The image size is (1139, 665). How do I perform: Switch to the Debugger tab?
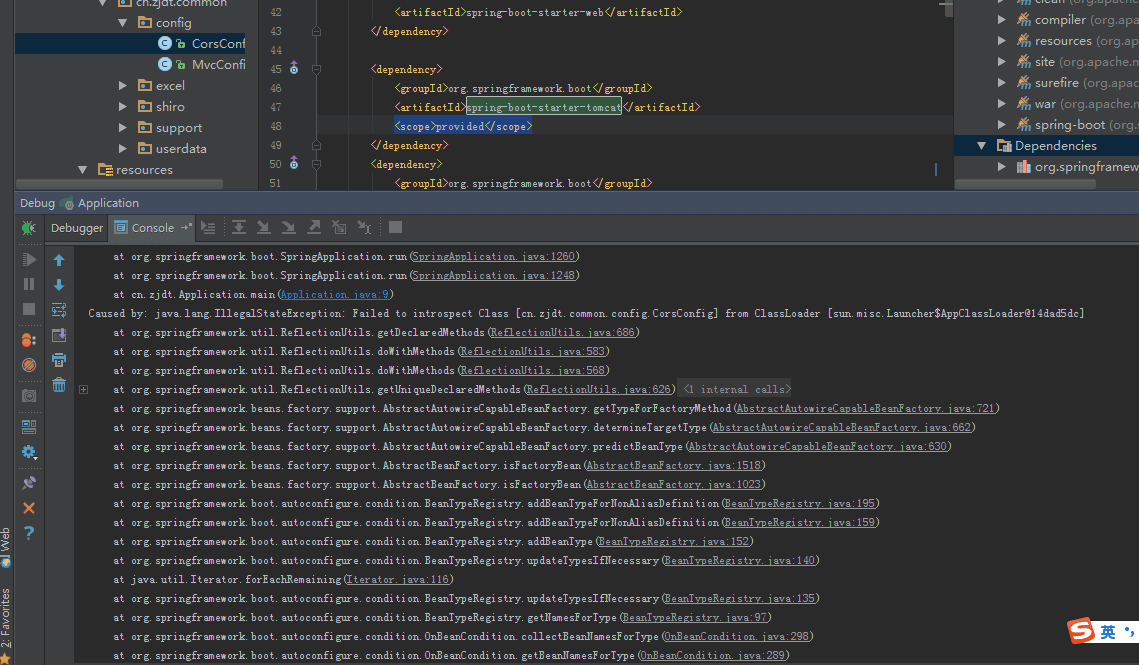[x=77, y=228]
